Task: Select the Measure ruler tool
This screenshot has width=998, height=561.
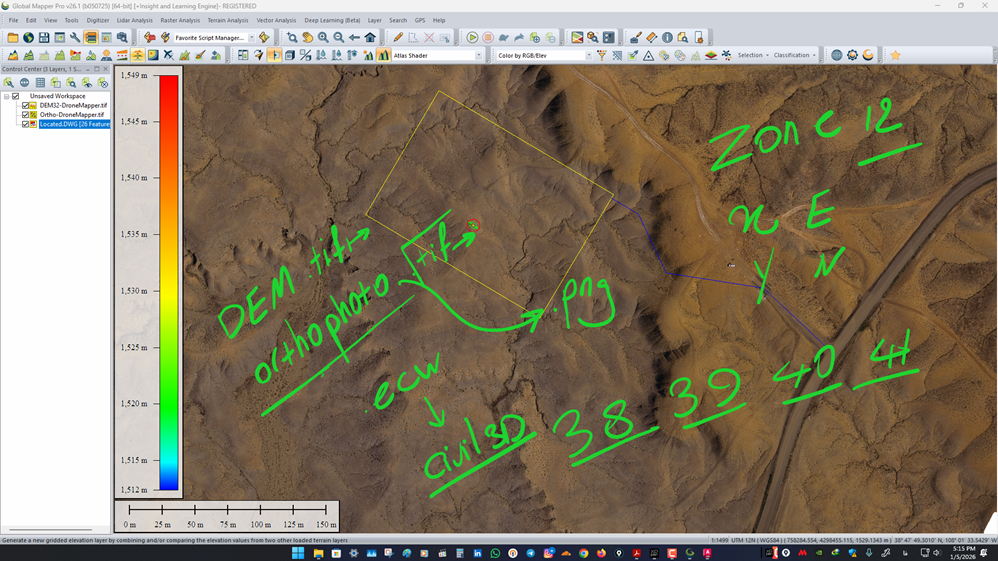Action: coord(651,38)
